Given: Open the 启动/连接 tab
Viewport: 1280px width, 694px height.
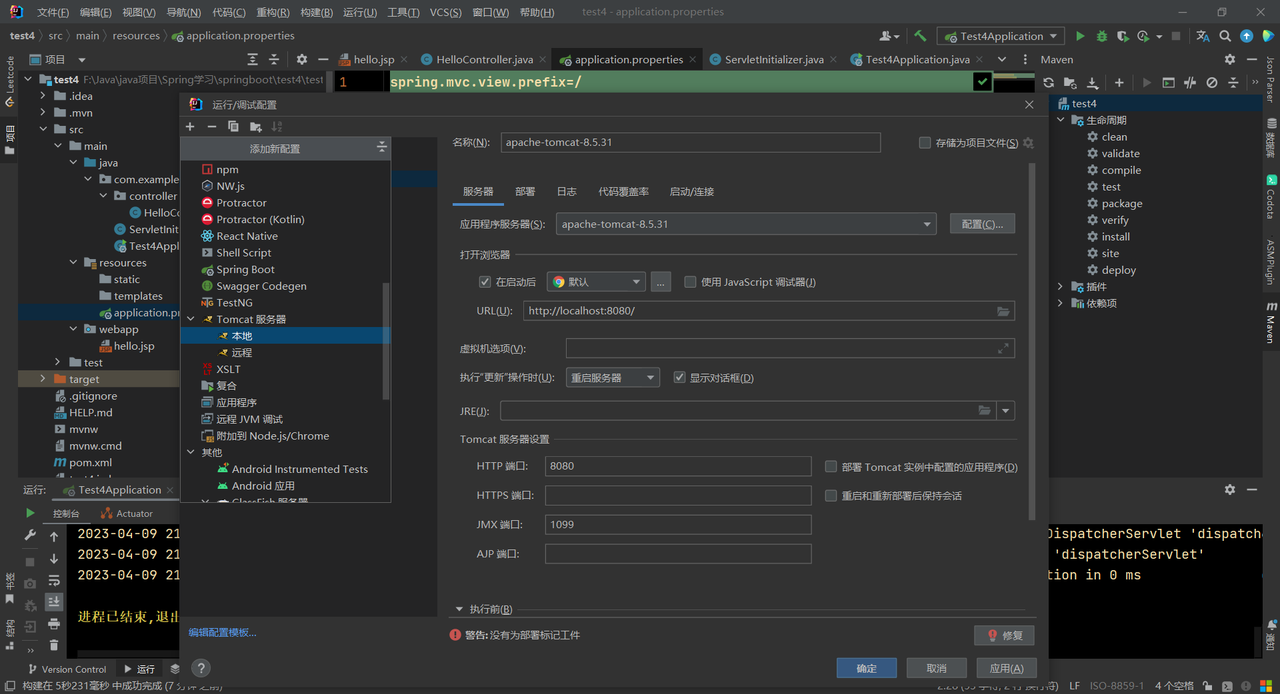Looking at the screenshot, I should 692,192.
